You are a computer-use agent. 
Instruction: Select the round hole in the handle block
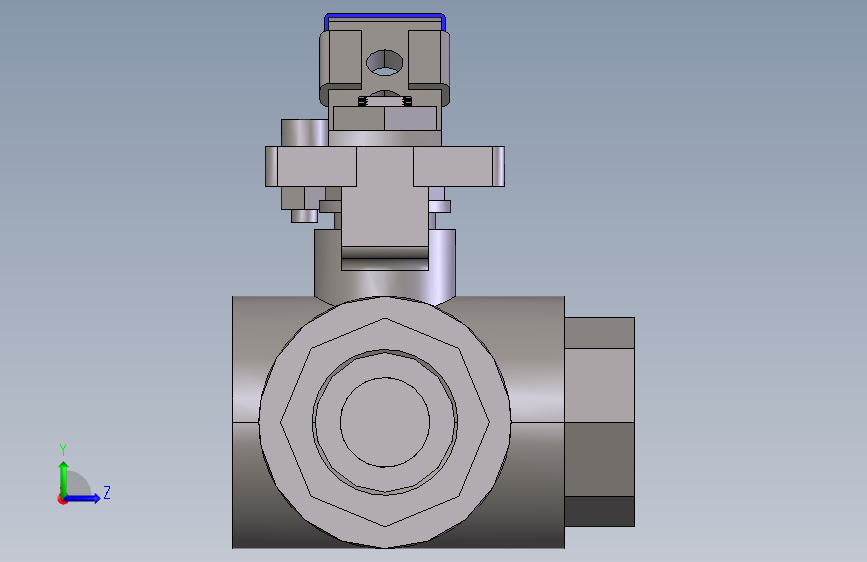click(x=384, y=63)
